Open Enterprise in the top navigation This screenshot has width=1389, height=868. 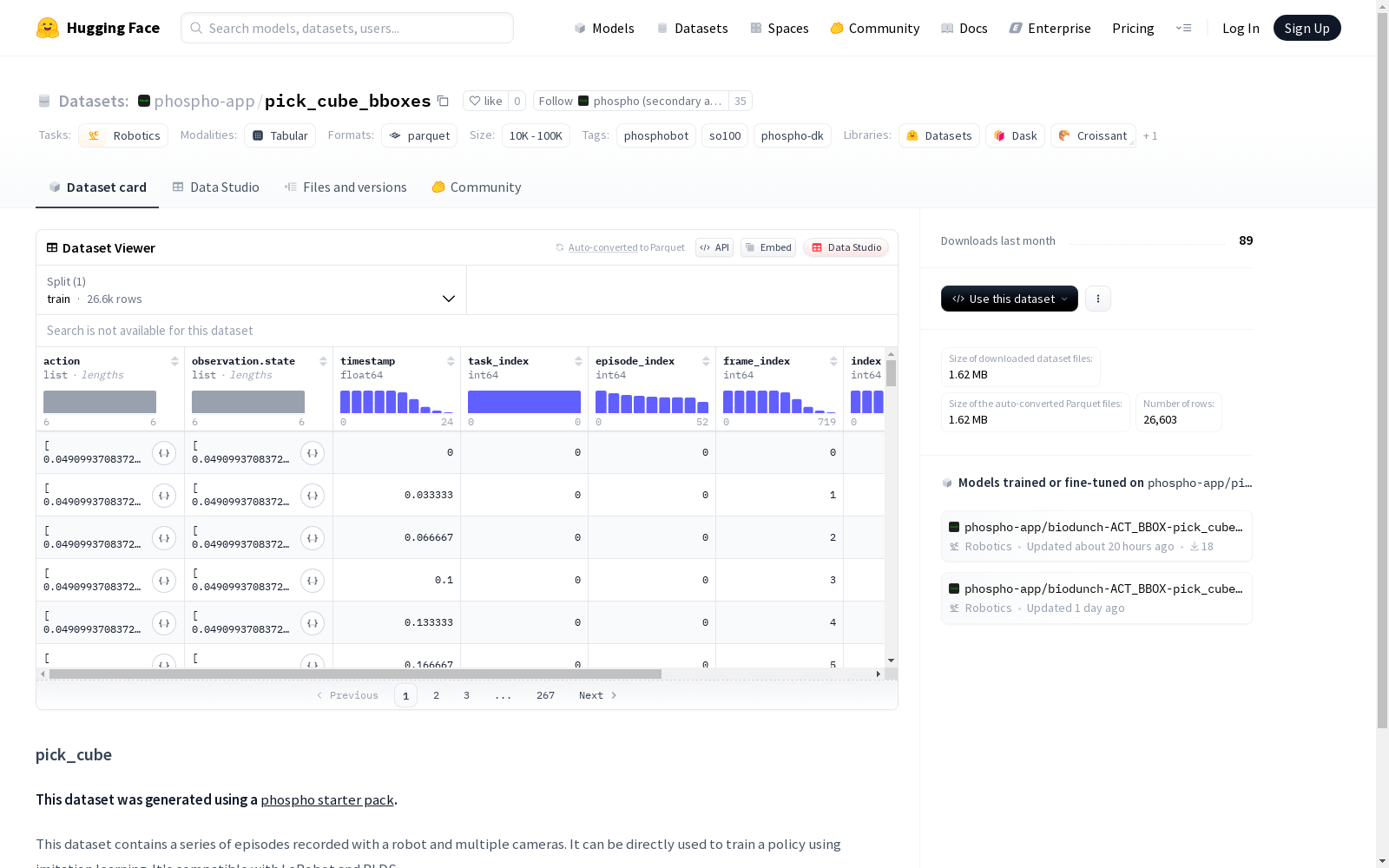[1050, 28]
